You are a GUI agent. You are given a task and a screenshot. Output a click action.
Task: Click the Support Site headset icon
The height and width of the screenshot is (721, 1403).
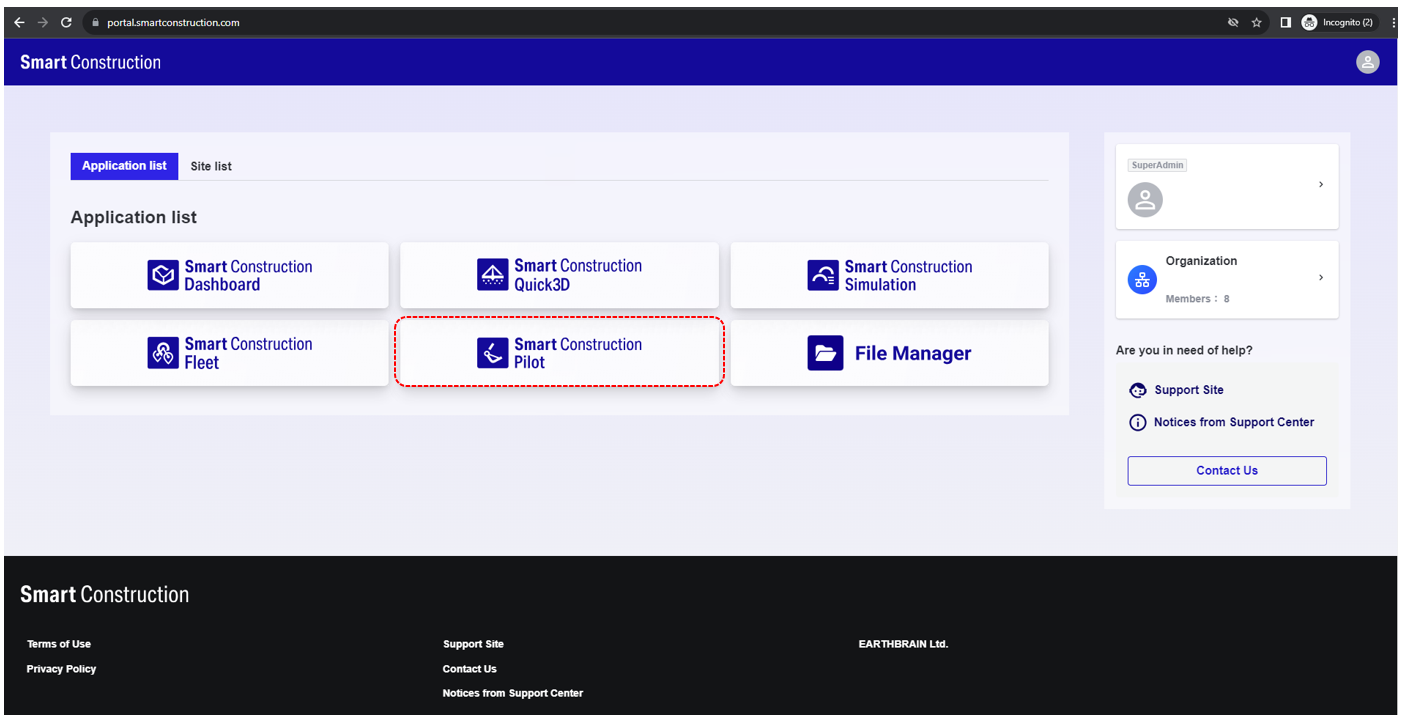pos(1137,390)
